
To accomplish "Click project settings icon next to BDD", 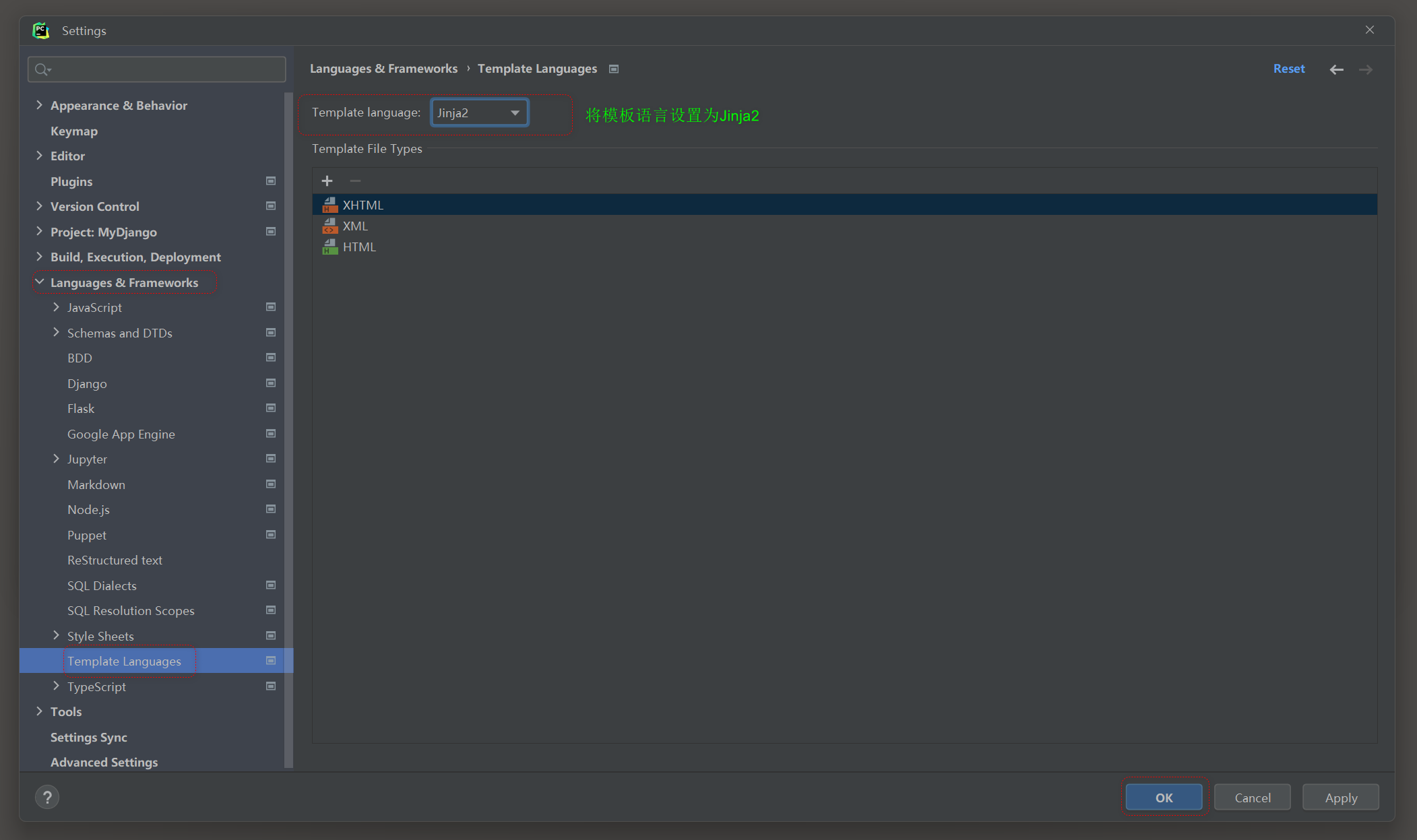I will (271, 358).
